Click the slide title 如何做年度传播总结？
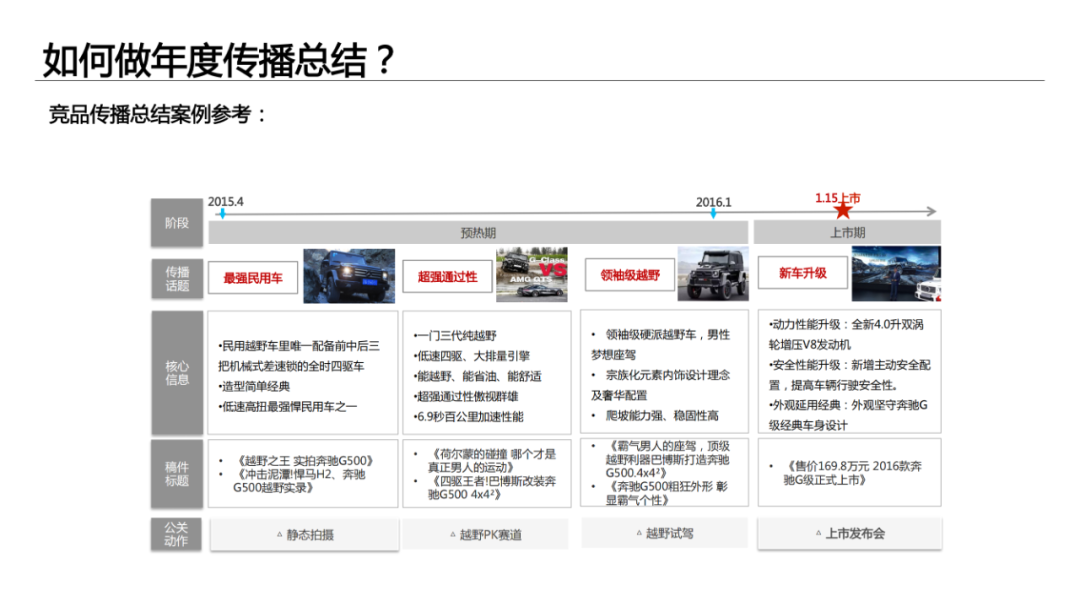Image resolution: width=1080 pixels, height=607 pixels. click(x=218, y=60)
